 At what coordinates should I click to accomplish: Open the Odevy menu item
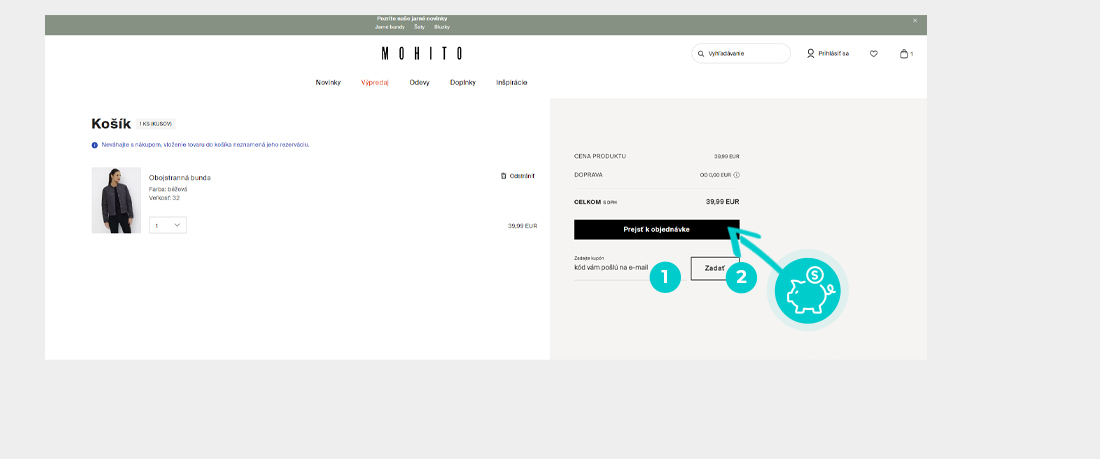(419, 82)
